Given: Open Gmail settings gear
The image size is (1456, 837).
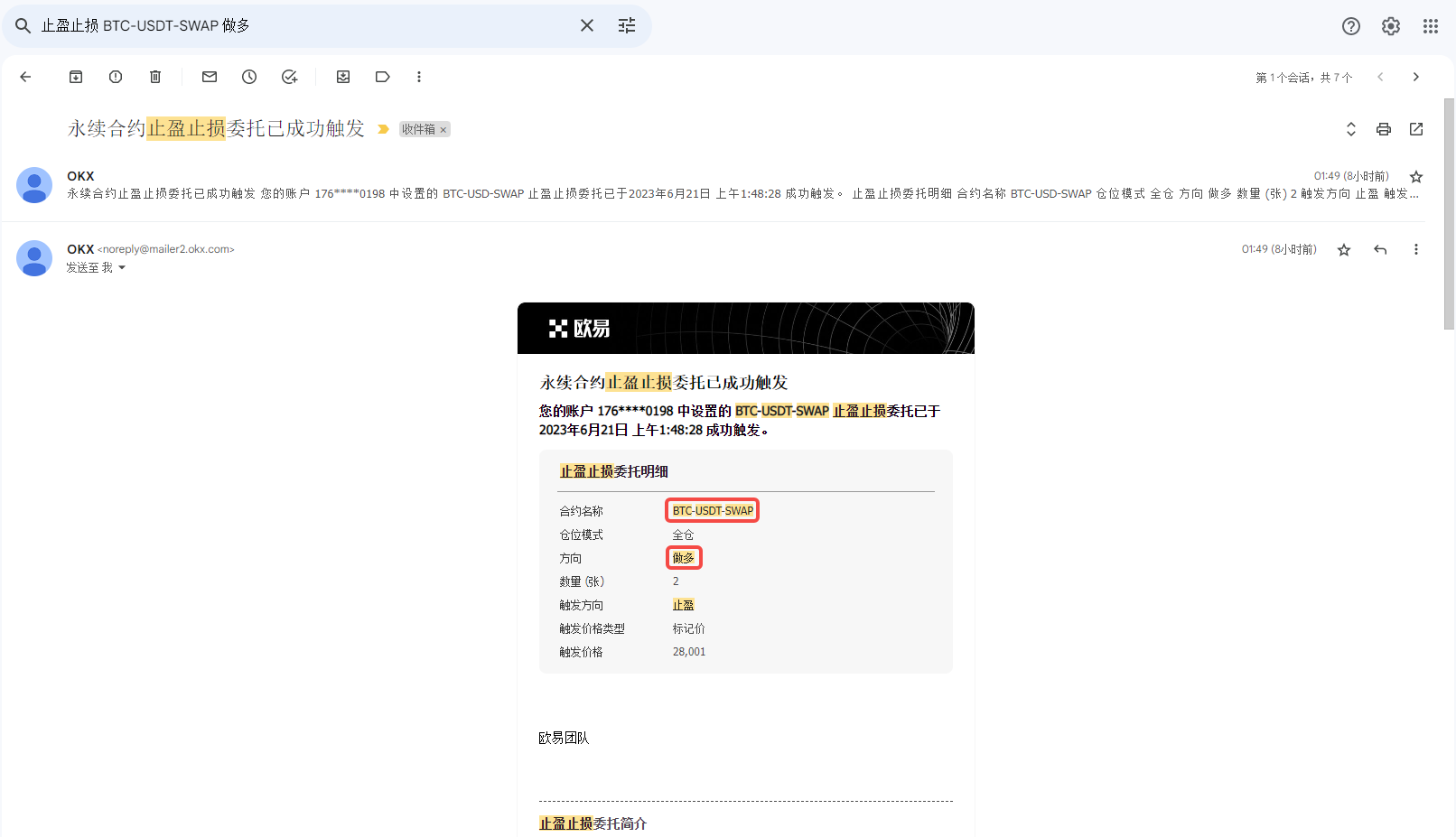Looking at the screenshot, I should click(x=1391, y=26).
